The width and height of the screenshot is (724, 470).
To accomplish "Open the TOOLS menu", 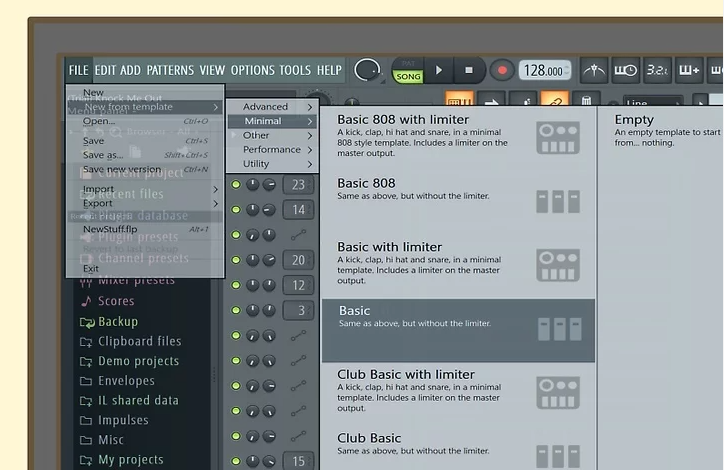I will pos(295,70).
